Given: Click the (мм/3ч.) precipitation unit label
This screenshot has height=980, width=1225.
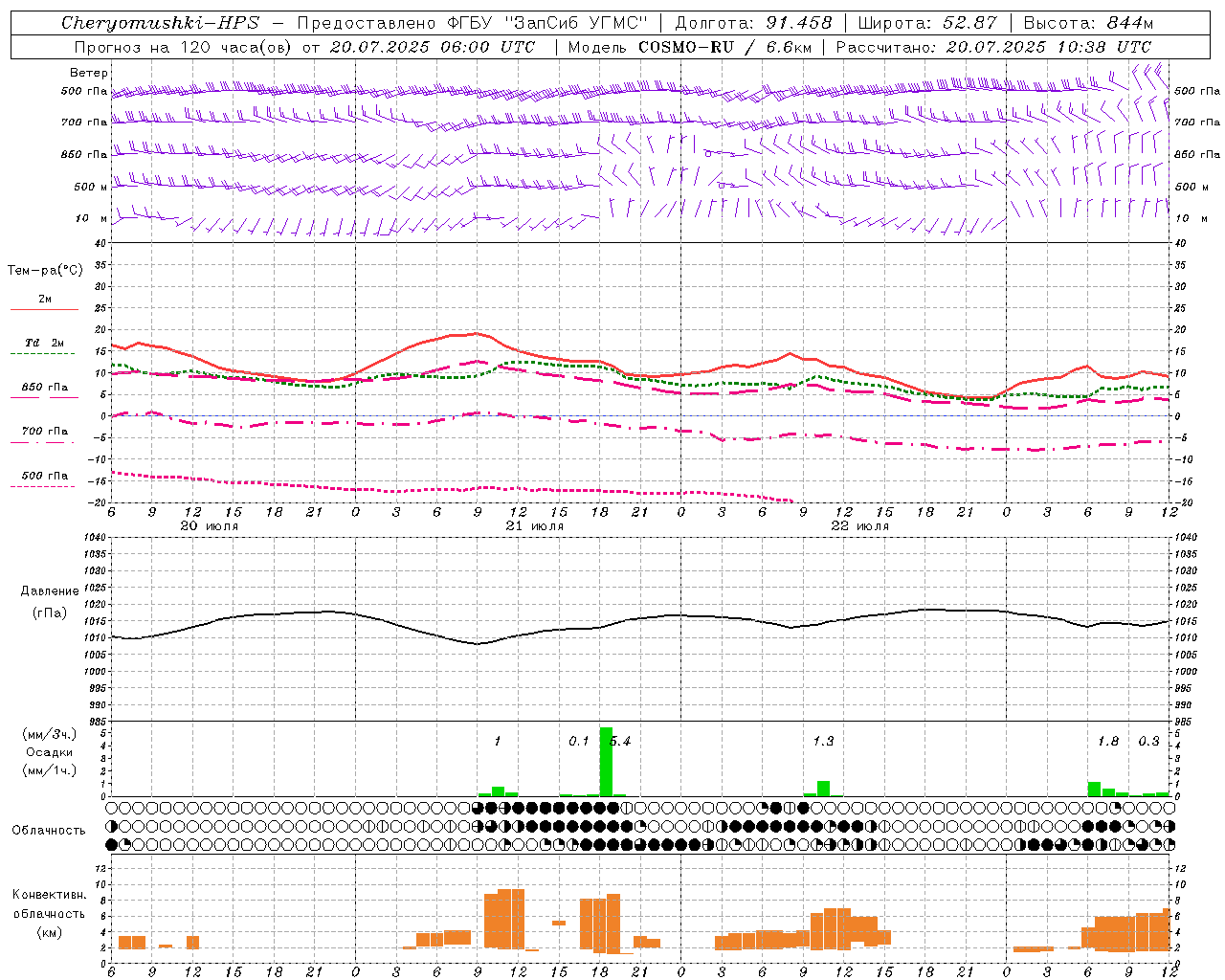Looking at the screenshot, I should point(50,734).
